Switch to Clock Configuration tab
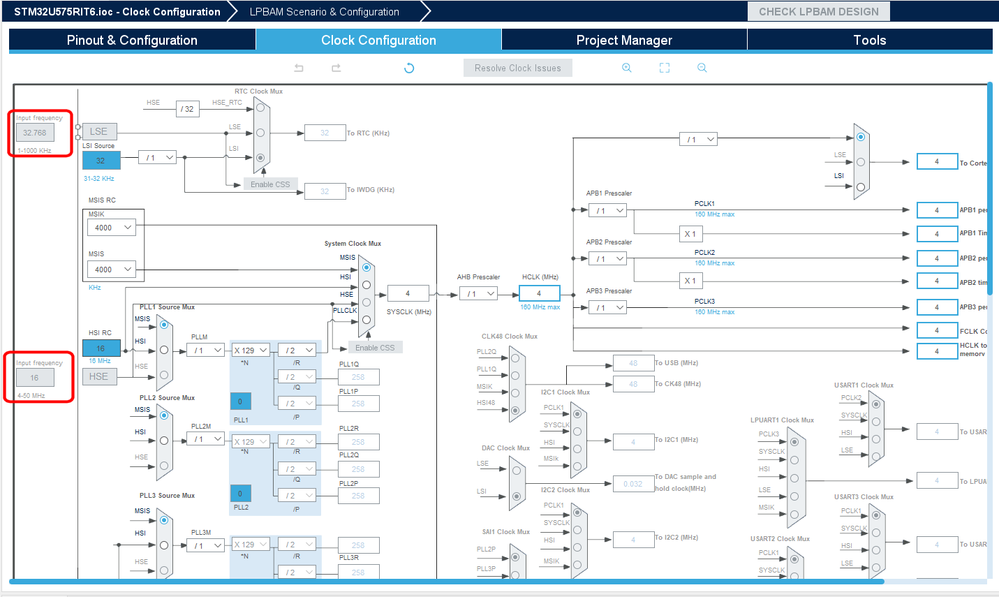The image size is (999, 597). (x=378, y=40)
